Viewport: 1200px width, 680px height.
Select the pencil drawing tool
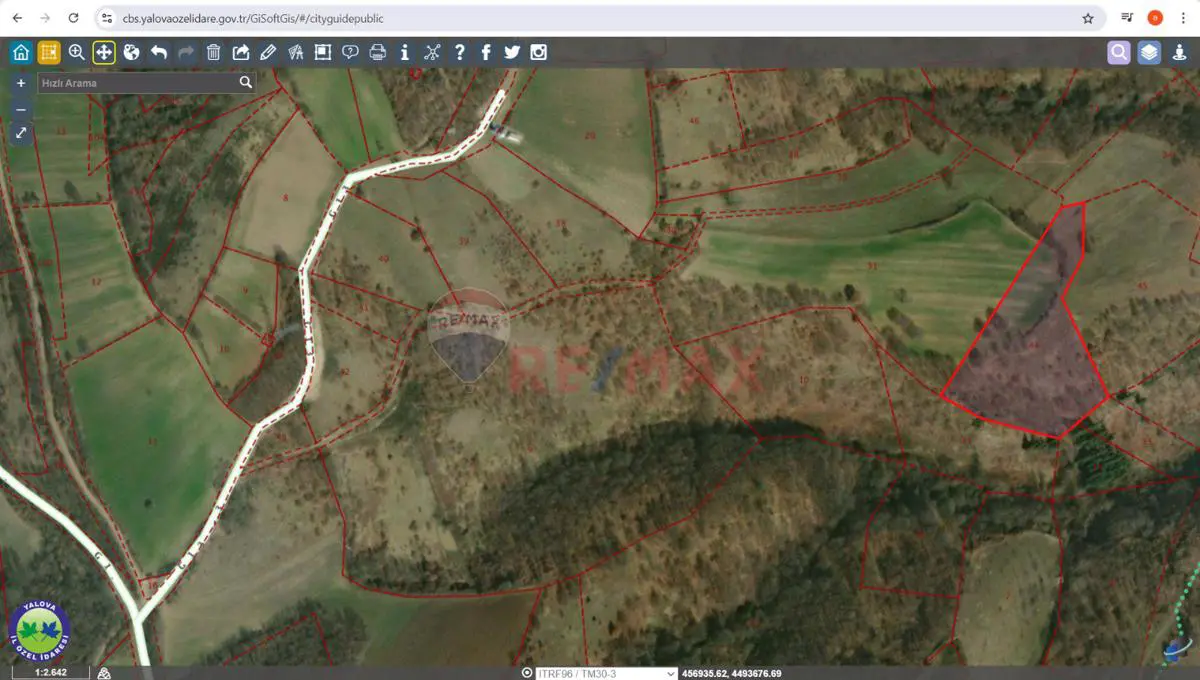pos(268,52)
